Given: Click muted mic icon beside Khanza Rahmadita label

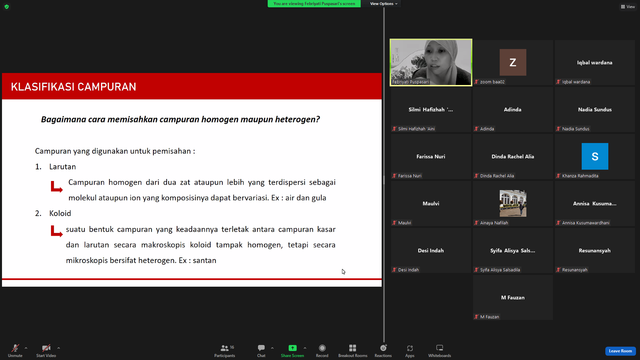Looking at the screenshot, I should click(x=558, y=176).
